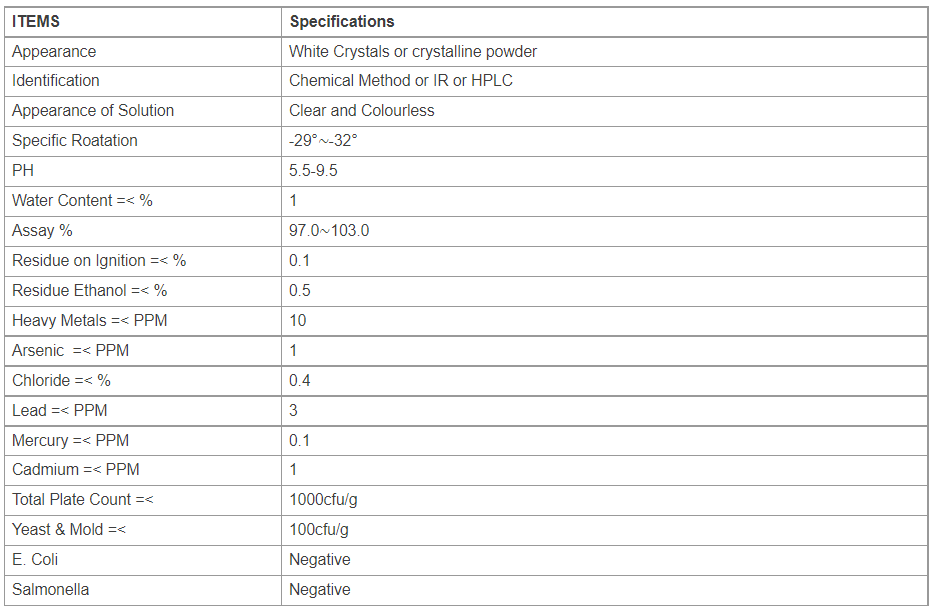Screen dimensions: 931x609
Task: Click the 1000cfu/g Total Plate Count value
Action: [x=323, y=500]
